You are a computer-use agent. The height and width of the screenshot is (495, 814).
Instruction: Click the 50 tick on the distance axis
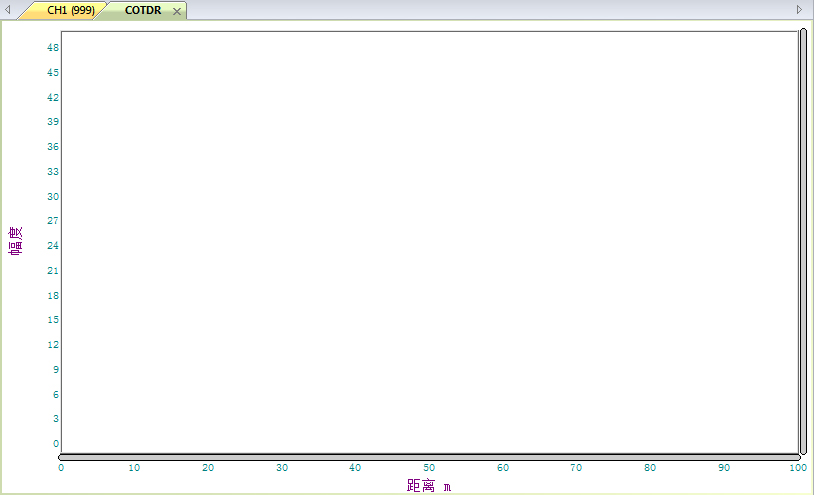click(429, 468)
